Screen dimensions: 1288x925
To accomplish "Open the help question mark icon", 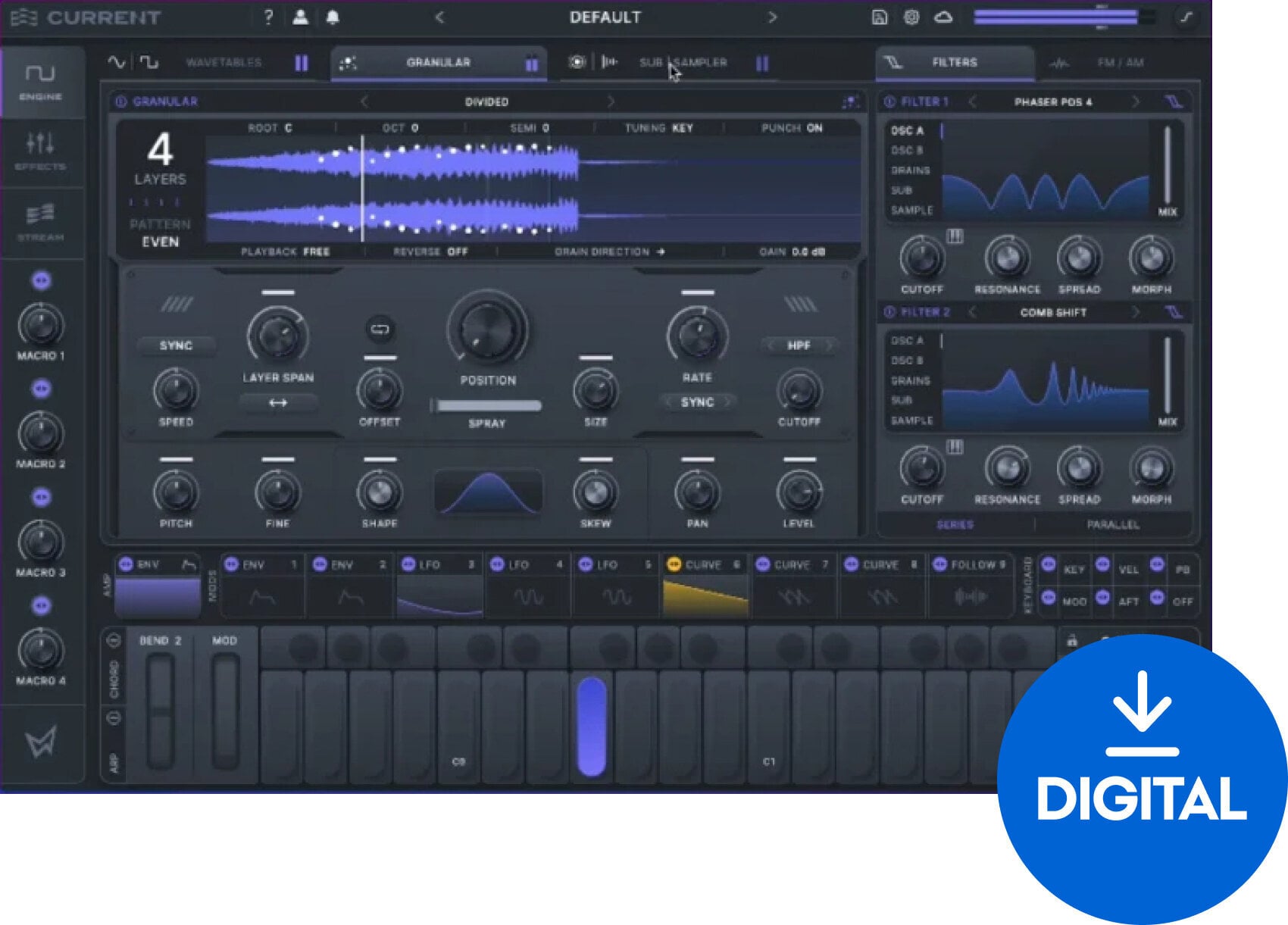I will (267, 17).
